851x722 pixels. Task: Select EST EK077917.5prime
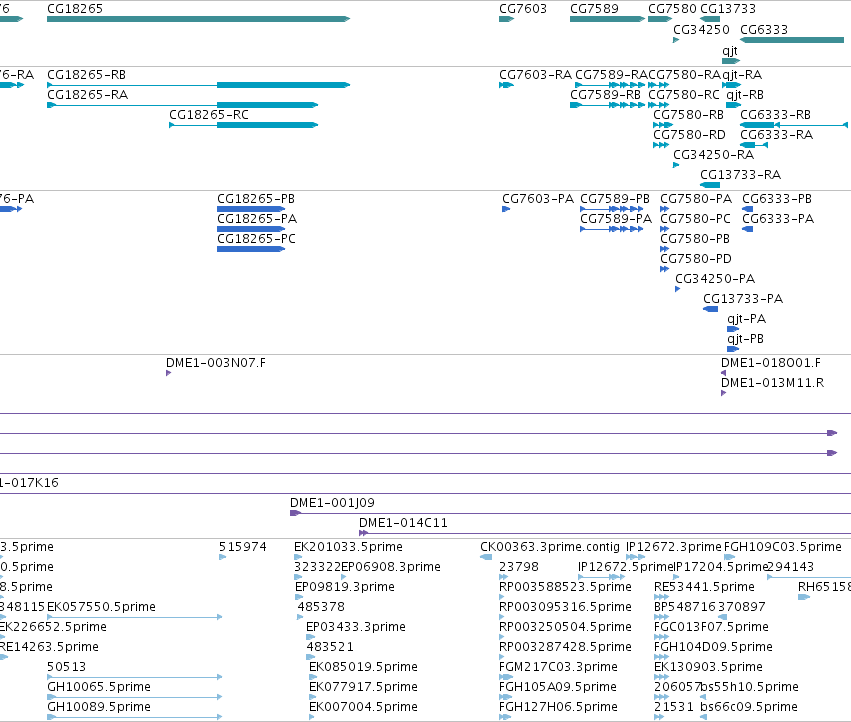312,698
